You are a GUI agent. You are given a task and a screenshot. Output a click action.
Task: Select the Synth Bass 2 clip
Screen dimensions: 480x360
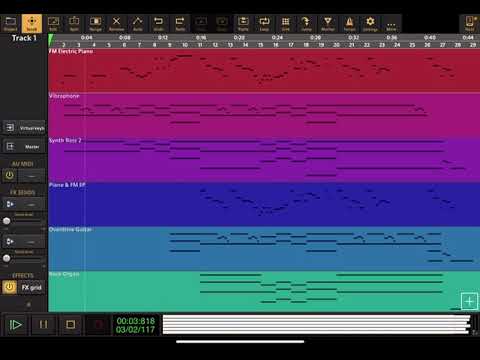[x=264, y=159]
